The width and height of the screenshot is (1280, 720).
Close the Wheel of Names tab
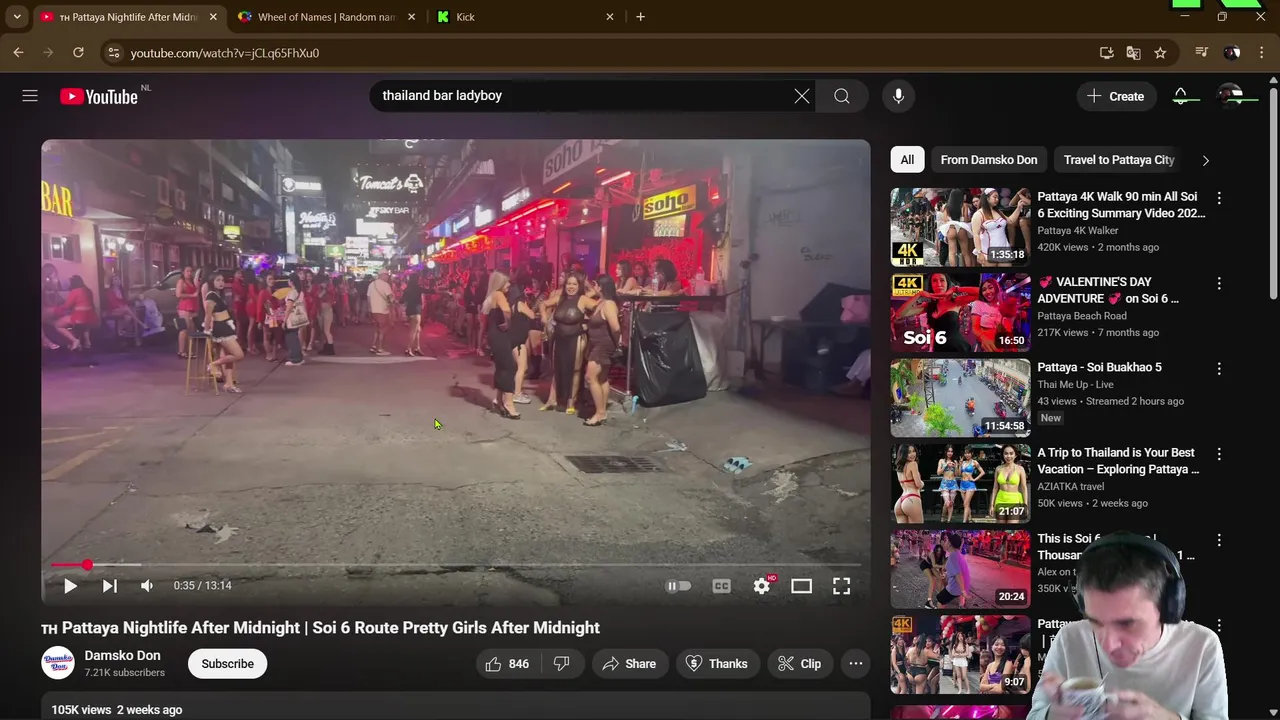(x=411, y=17)
